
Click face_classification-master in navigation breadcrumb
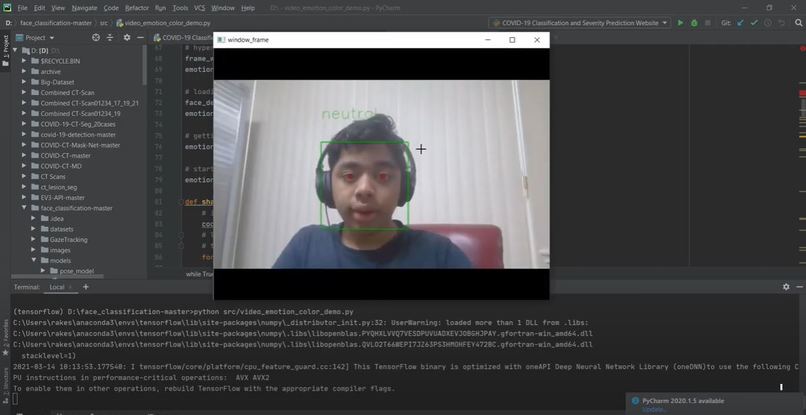pos(56,23)
